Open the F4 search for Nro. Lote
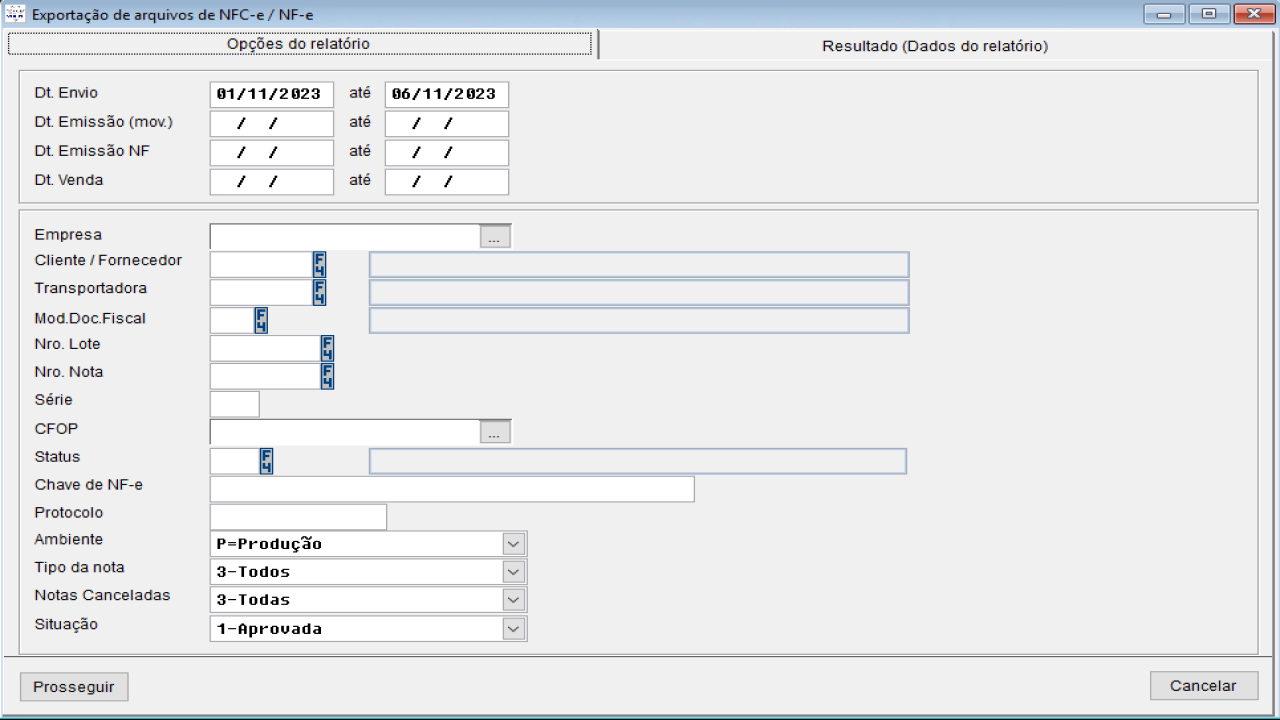Image resolution: width=1280 pixels, height=720 pixels. [327, 348]
